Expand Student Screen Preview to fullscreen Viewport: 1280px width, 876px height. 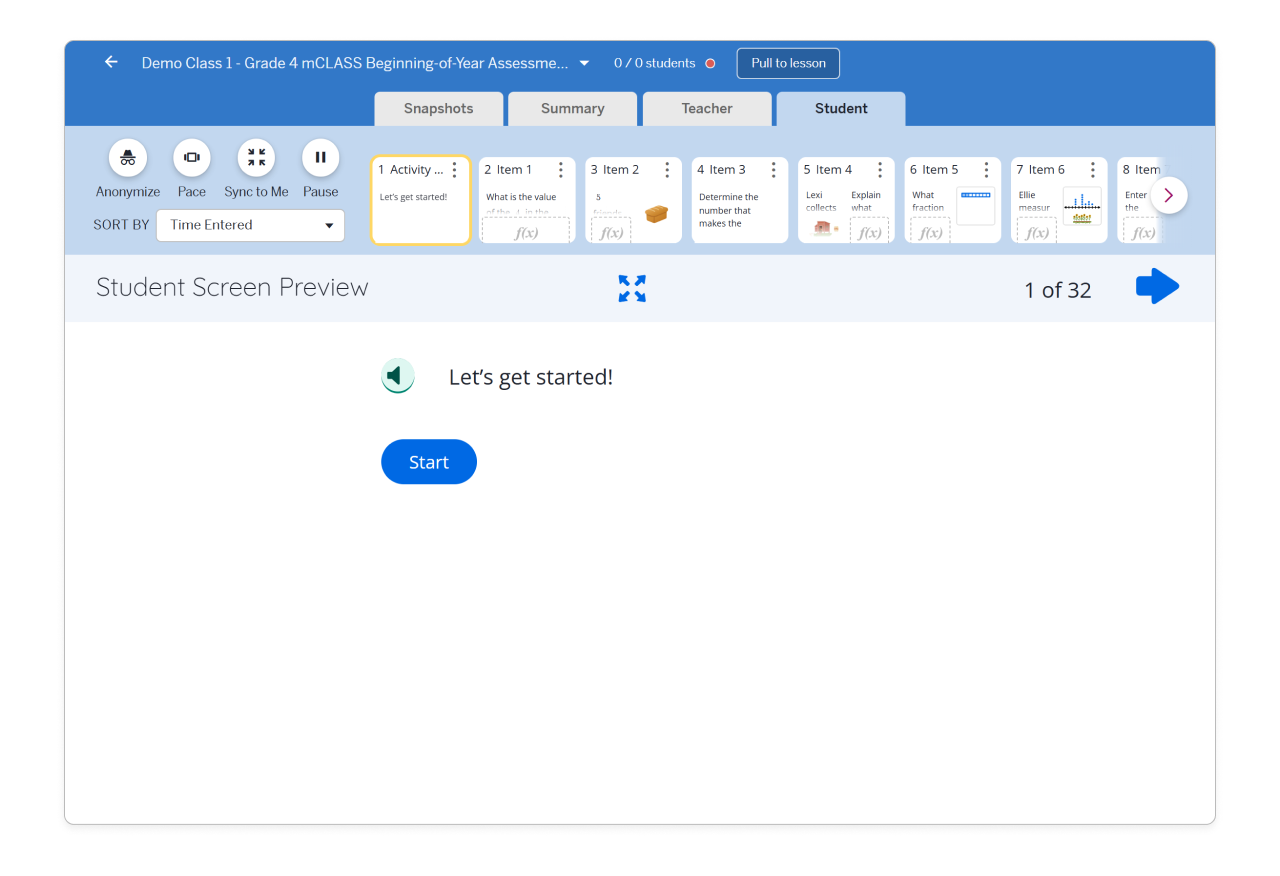point(631,288)
